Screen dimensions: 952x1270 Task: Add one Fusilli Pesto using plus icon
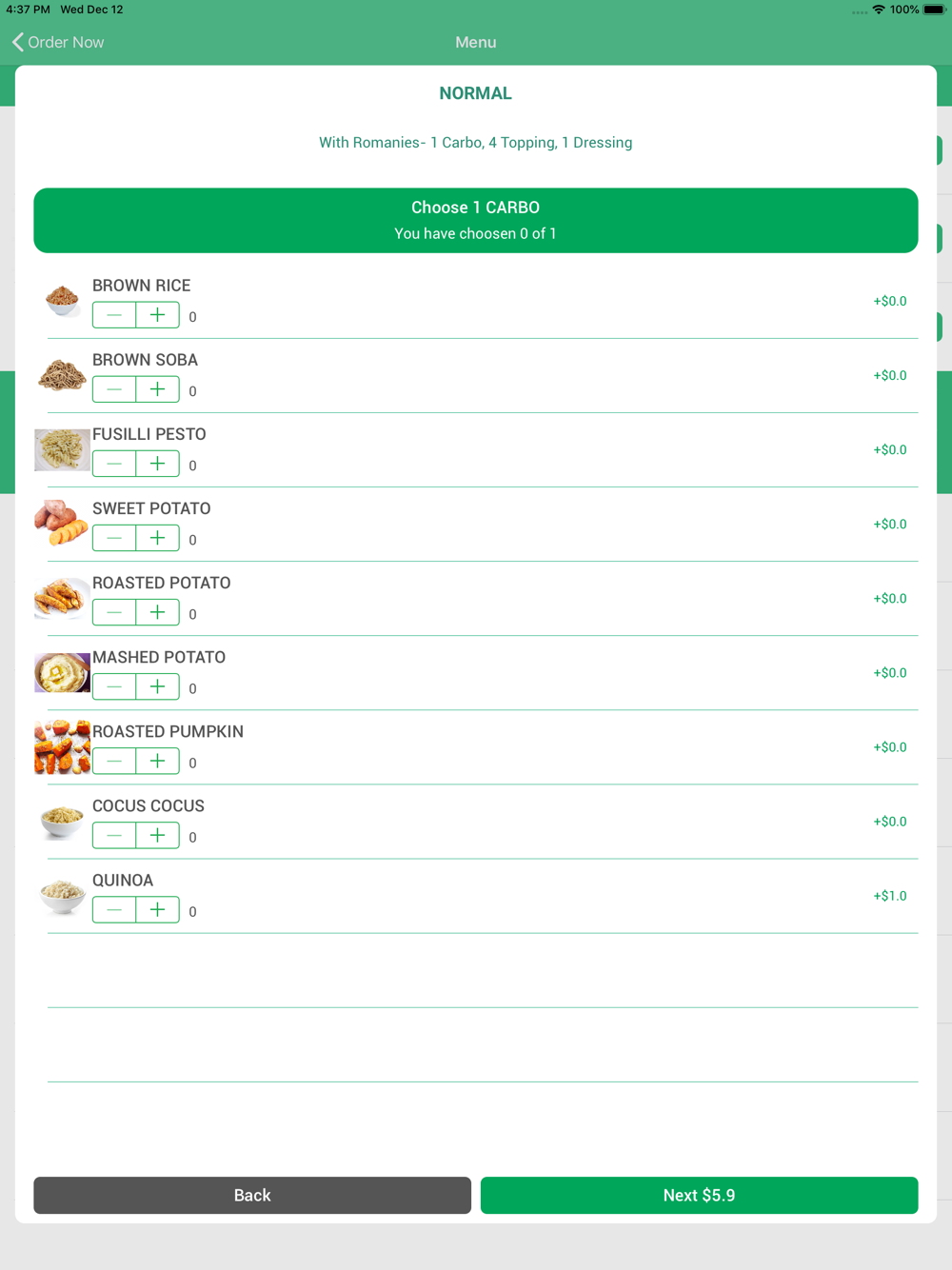click(x=158, y=464)
